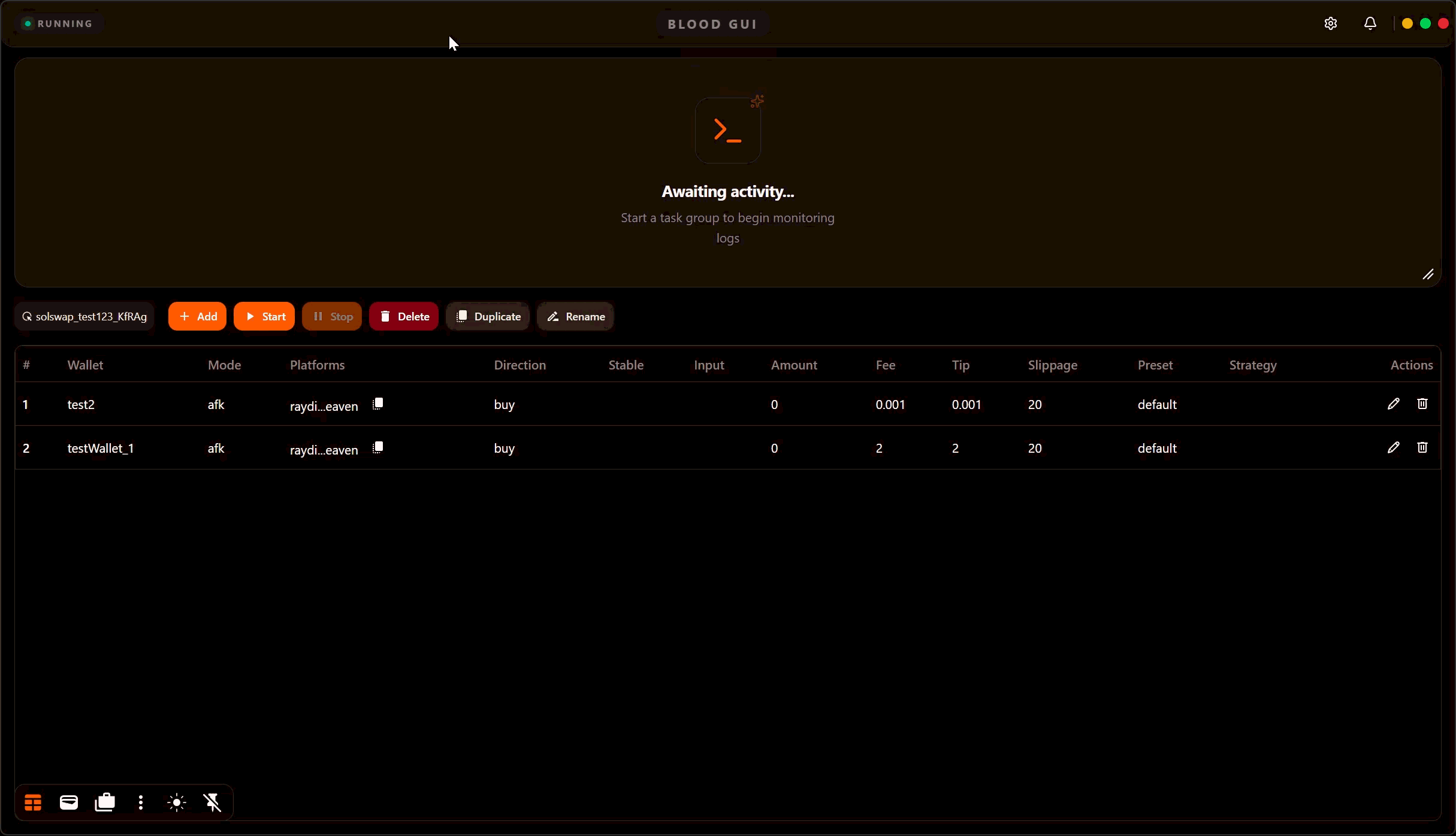Copy platforms for testWallet_1 row

(x=378, y=448)
